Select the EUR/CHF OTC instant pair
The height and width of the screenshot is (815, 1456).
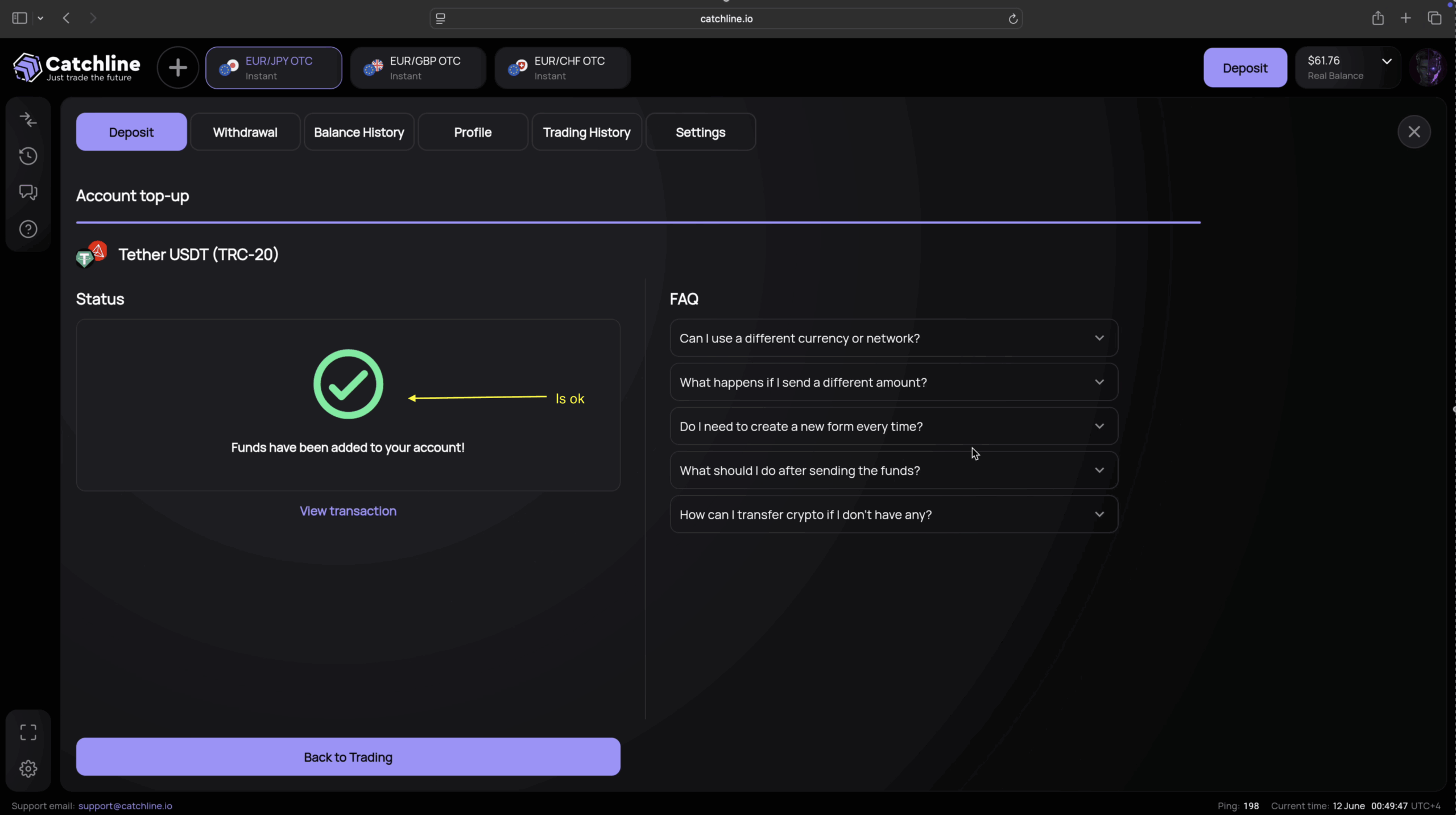tap(562, 67)
